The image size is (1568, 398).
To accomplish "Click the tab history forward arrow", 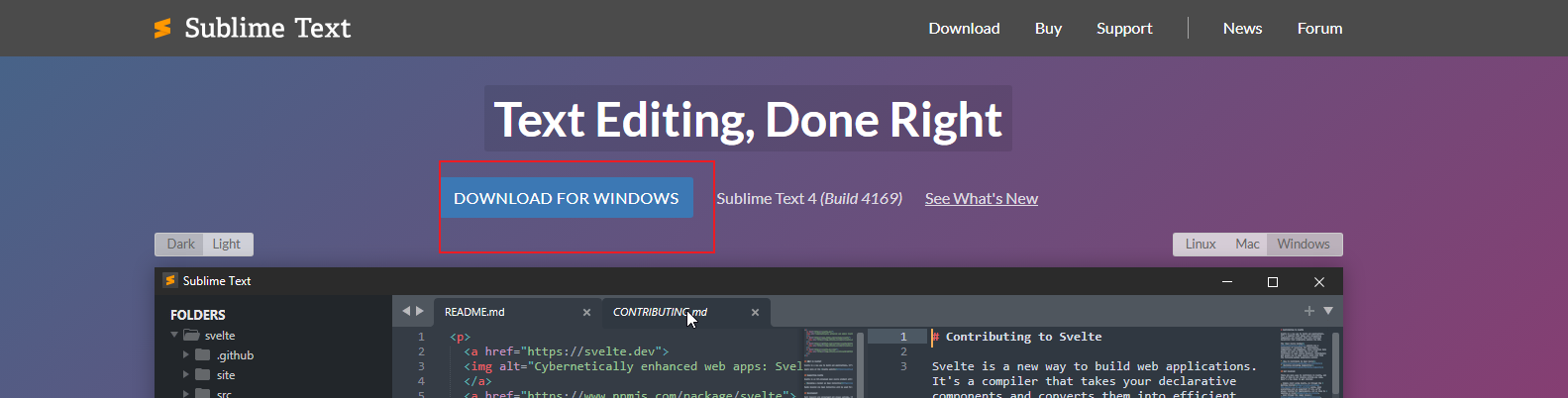I will pos(420,311).
